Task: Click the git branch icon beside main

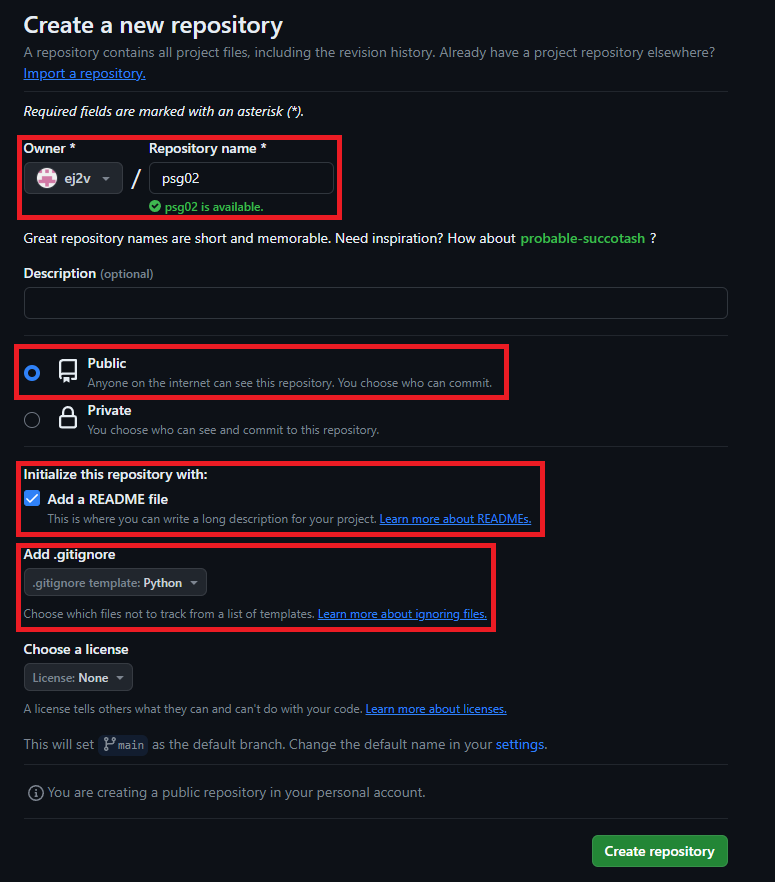Action: tap(108, 745)
